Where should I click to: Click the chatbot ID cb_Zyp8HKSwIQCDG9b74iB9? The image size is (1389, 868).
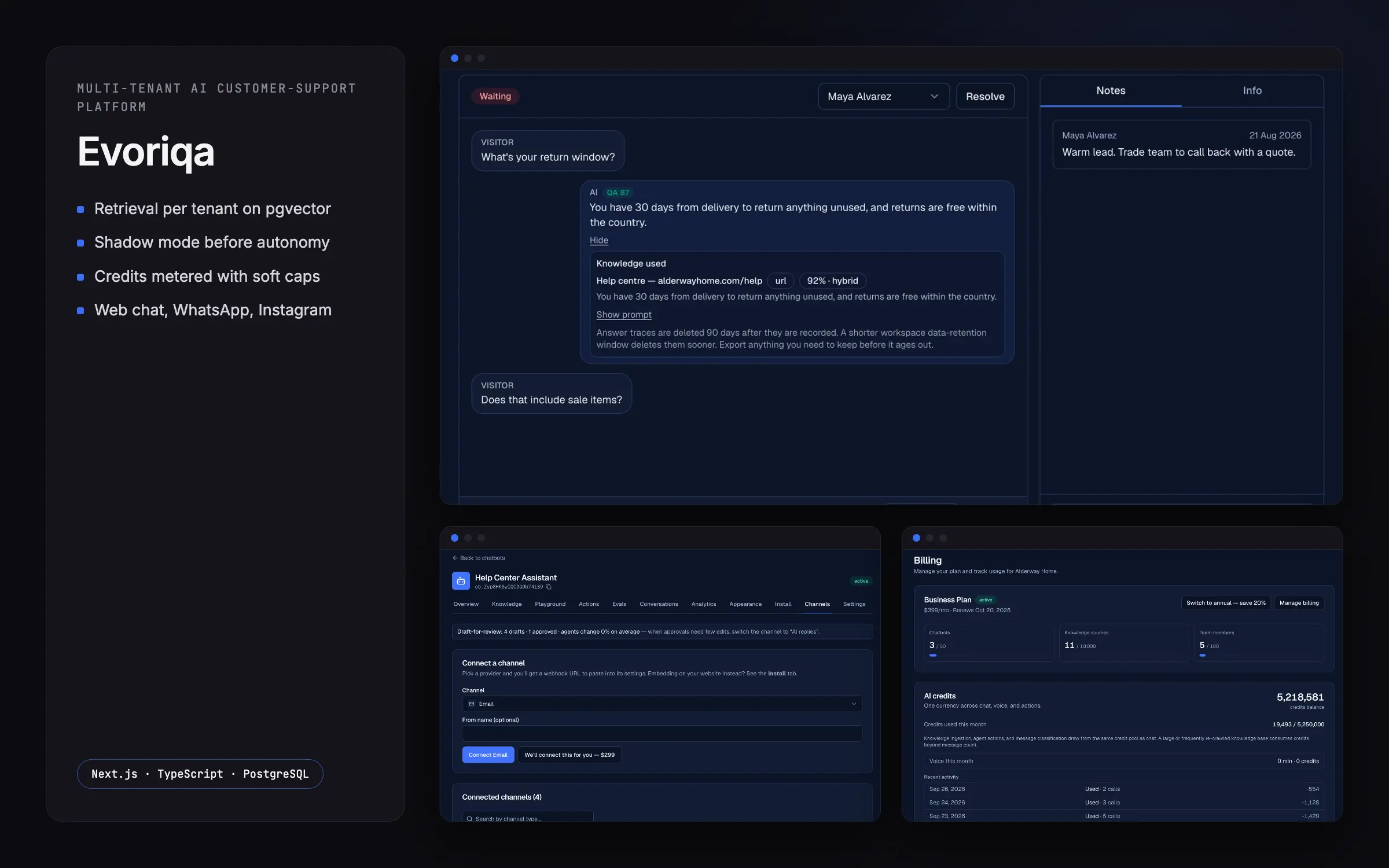click(509, 587)
